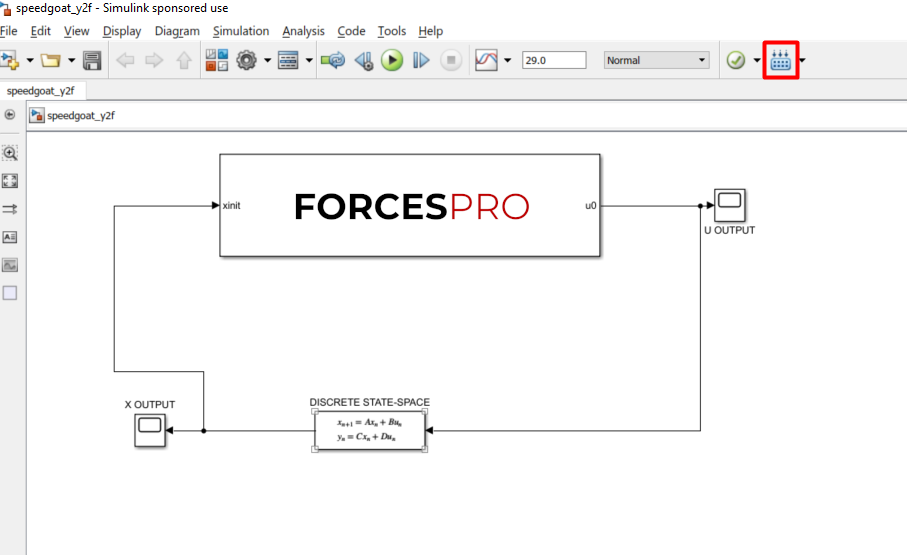
Task: Open the simulation mode Normal dropdown
Action: [x=656, y=60]
